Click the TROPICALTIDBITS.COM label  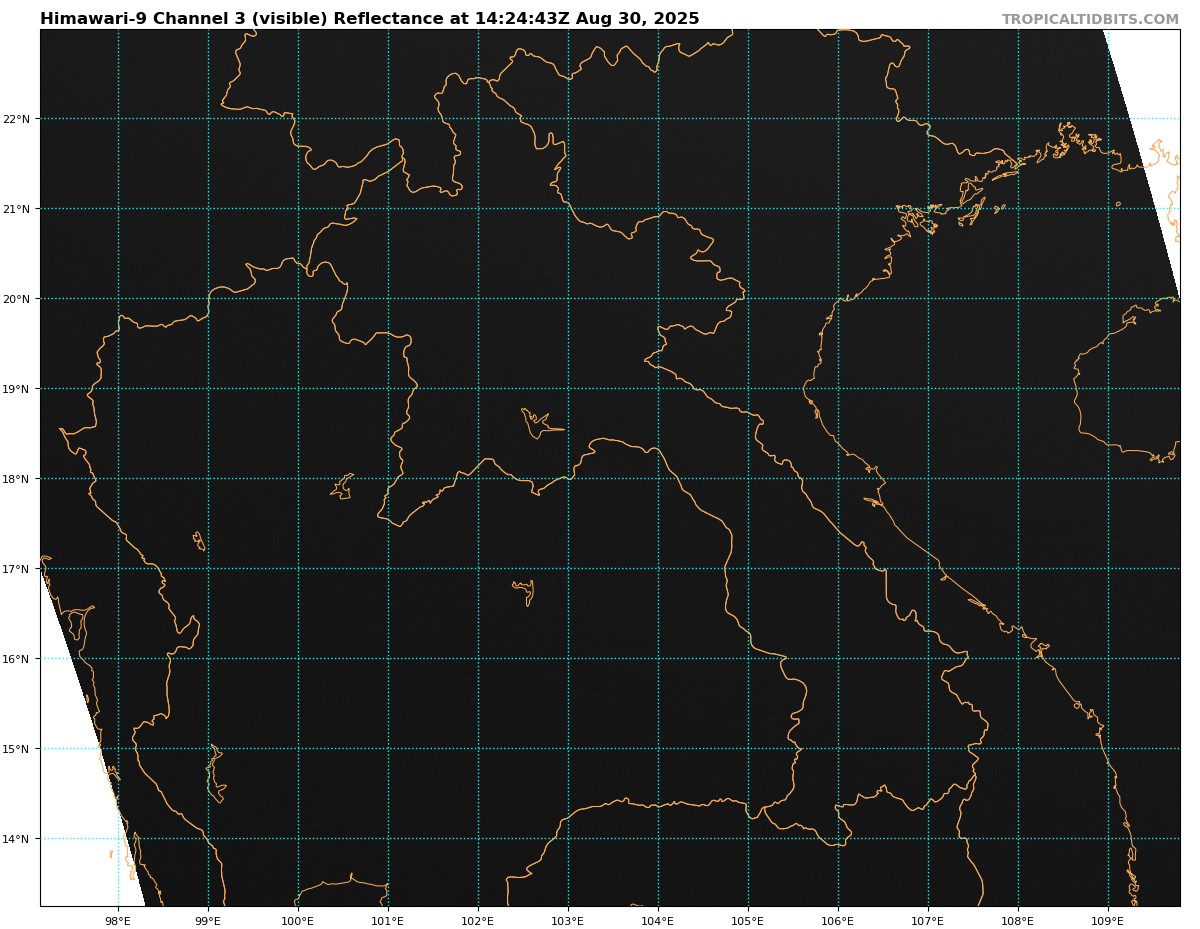[1090, 20]
